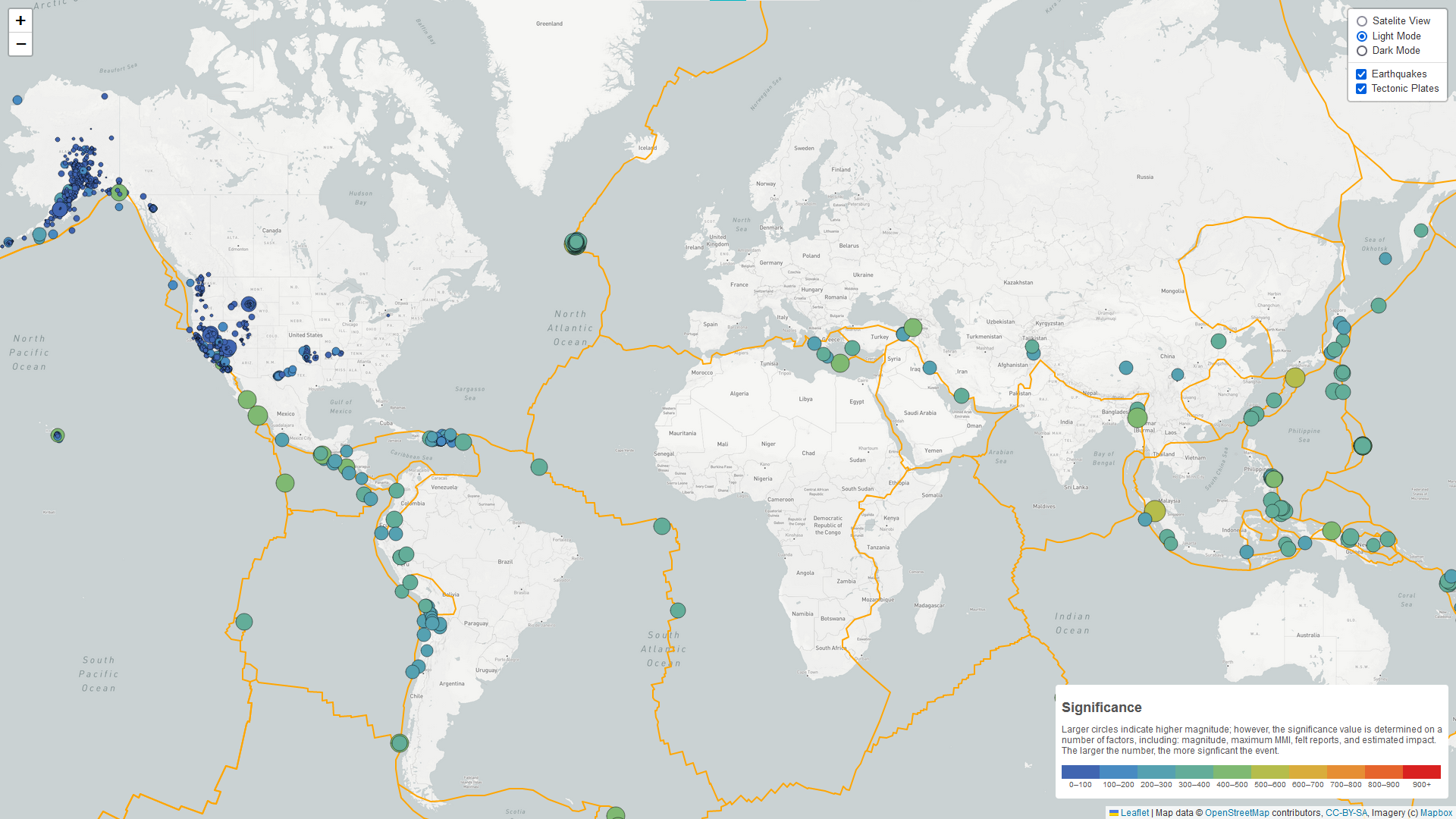Click the Leaflet flag icon in the attribution bar
The height and width of the screenshot is (819, 1456).
tap(1113, 812)
